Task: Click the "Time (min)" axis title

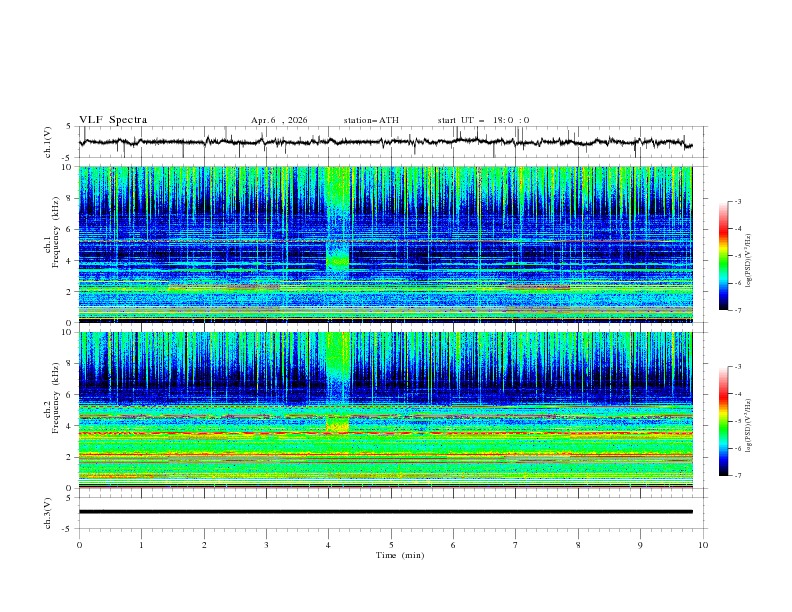Action: 400,555
